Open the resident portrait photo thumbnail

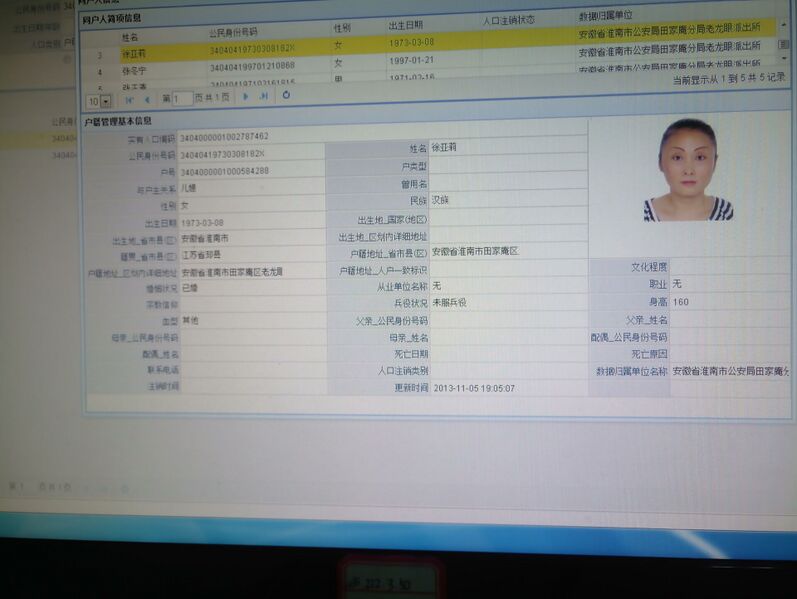pos(689,170)
